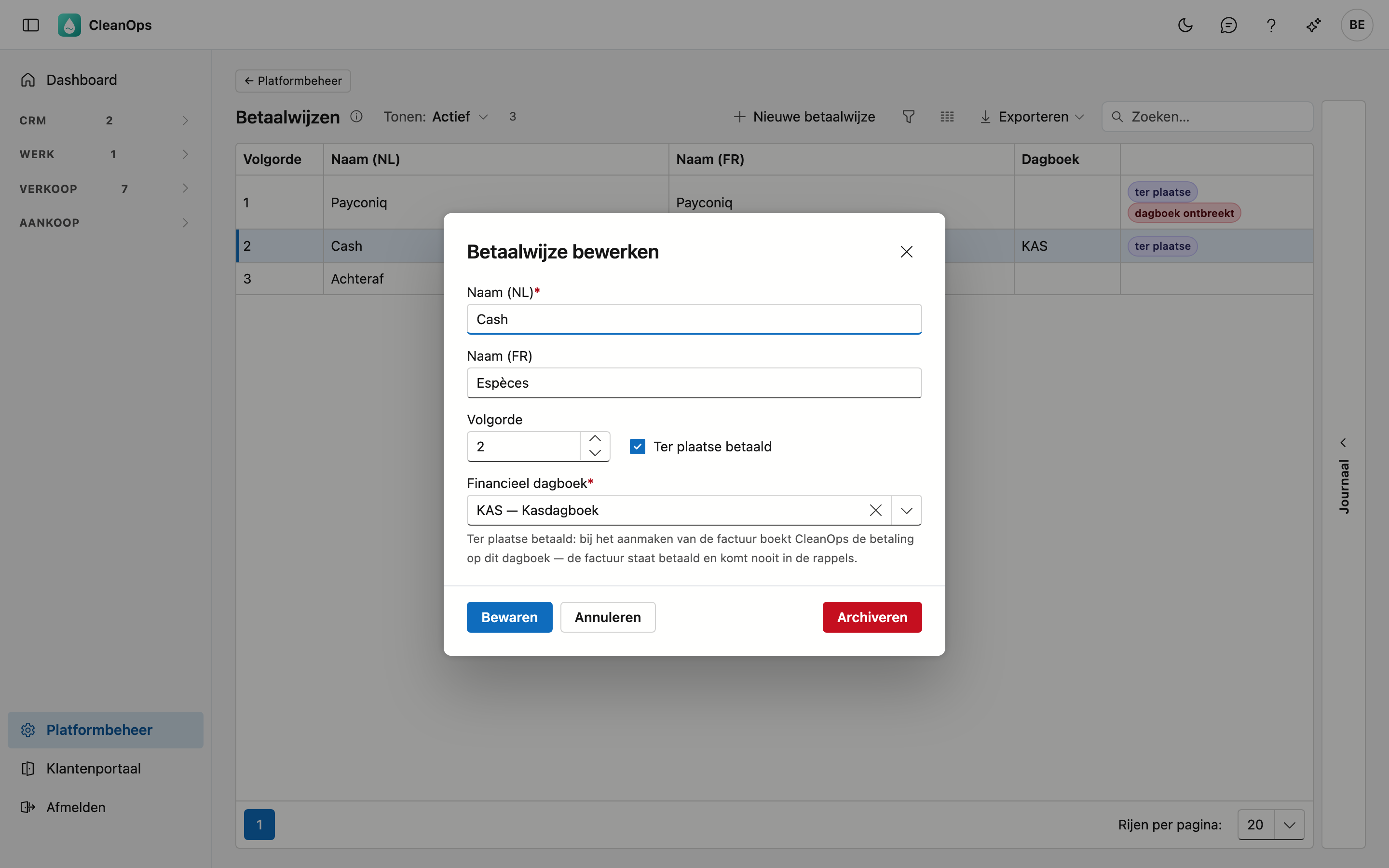Click Nieuwe betaalwijze button
The image size is (1389, 868).
pyautogui.click(x=804, y=117)
